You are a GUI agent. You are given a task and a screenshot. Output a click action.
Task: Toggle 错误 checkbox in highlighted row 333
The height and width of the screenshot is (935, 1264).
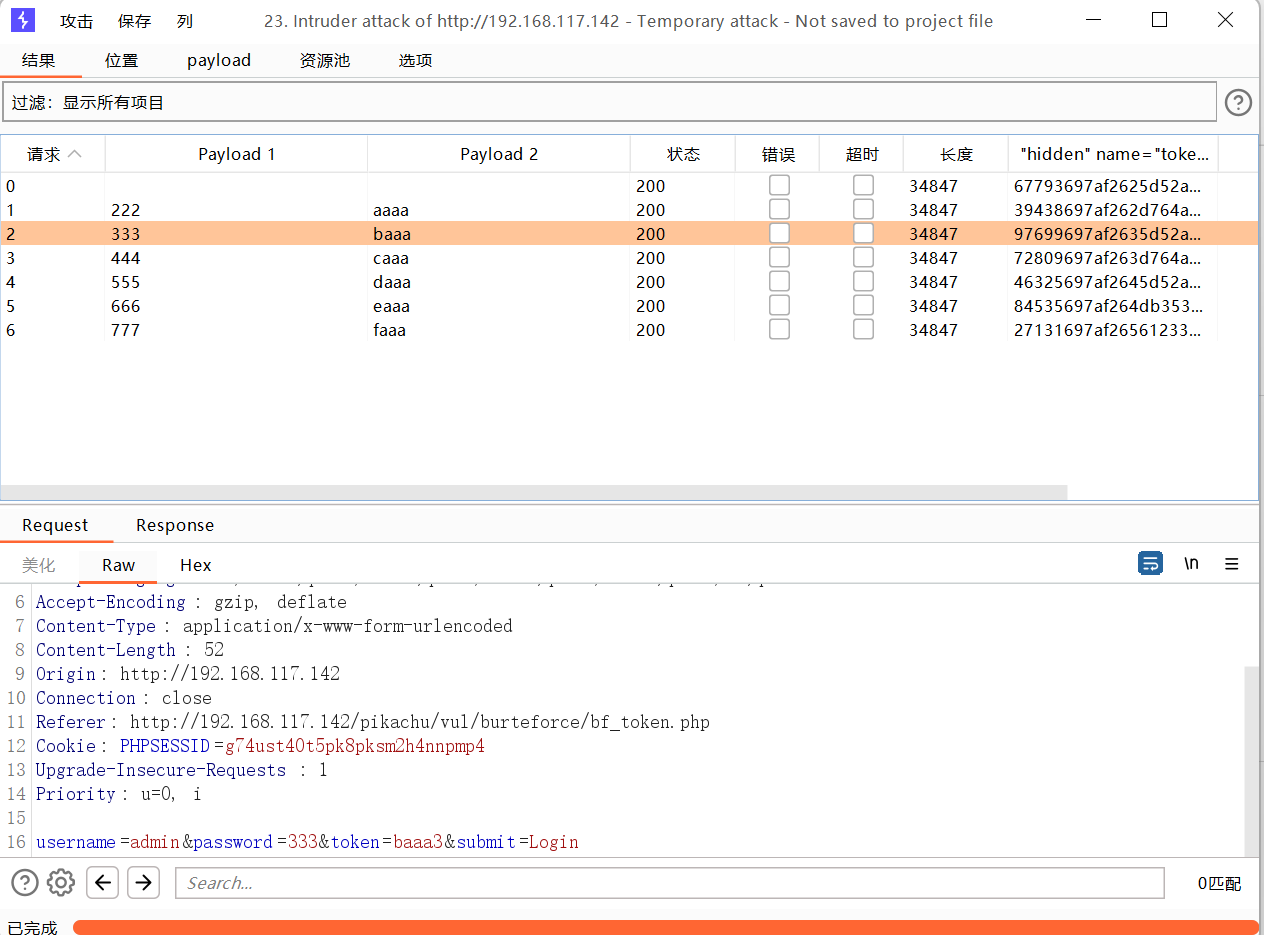tap(779, 233)
